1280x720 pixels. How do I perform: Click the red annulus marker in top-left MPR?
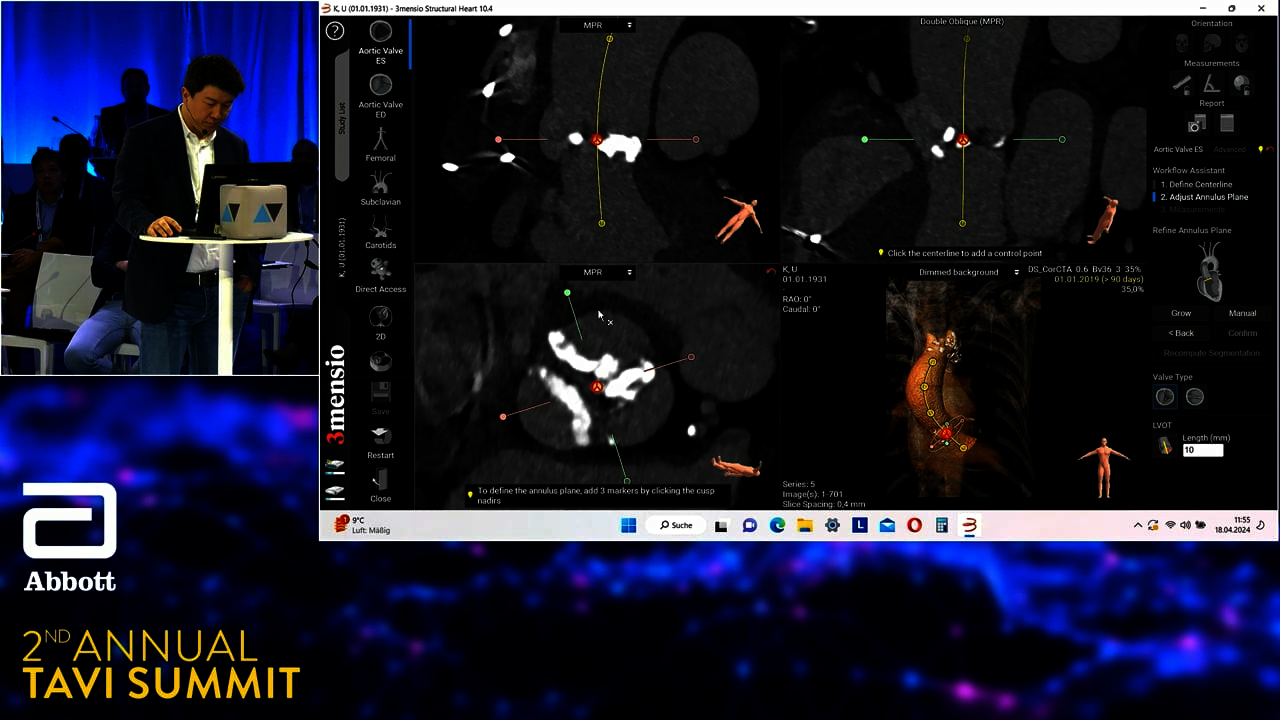point(598,141)
